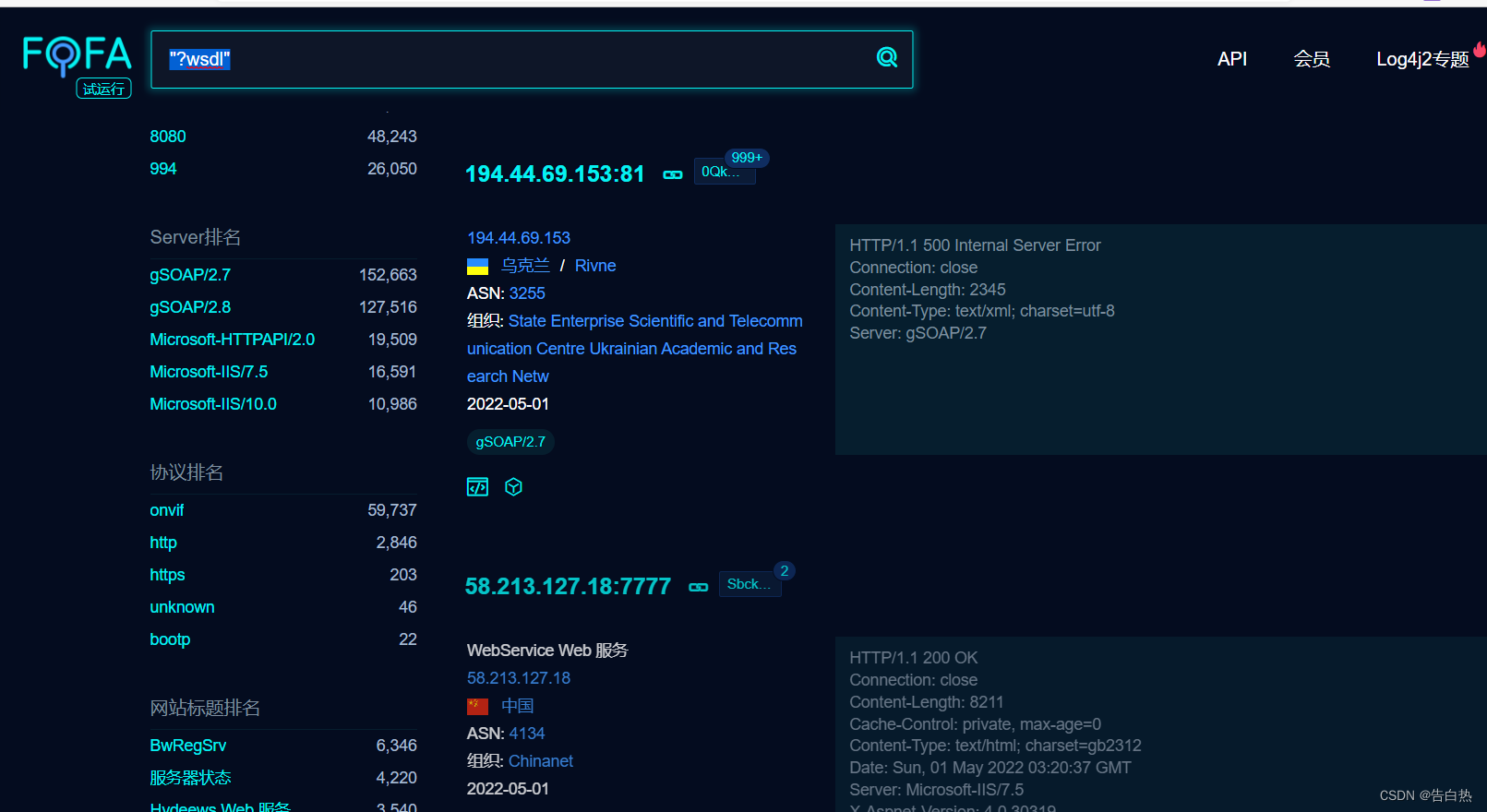The width and height of the screenshot is (1487, 812).
Task: Click IP link 58.213.127.18
Action: [x=519, y=678]
